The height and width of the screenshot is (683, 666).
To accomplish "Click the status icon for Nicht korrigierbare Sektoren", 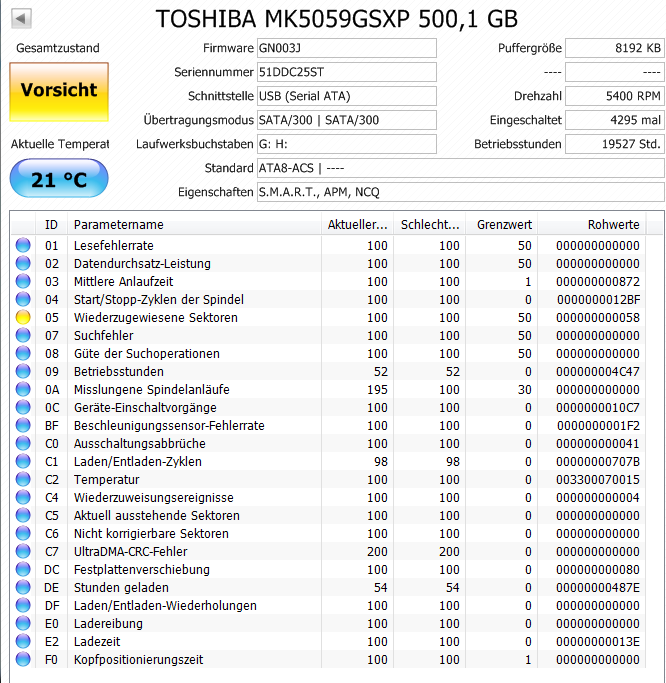I will (x=23, y=534).
